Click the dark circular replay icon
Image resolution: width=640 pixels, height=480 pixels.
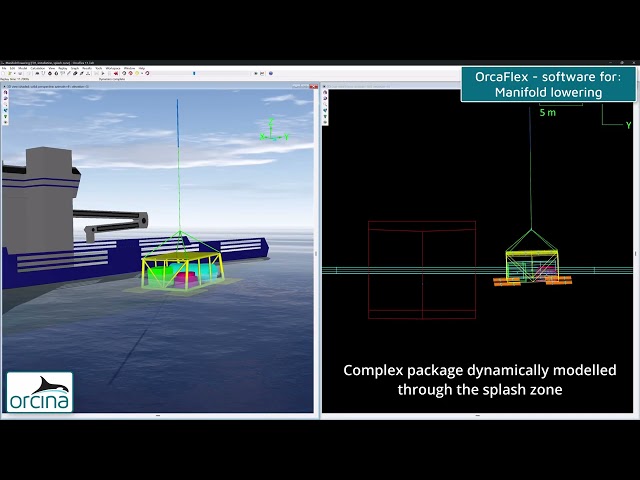click(124, 73)
